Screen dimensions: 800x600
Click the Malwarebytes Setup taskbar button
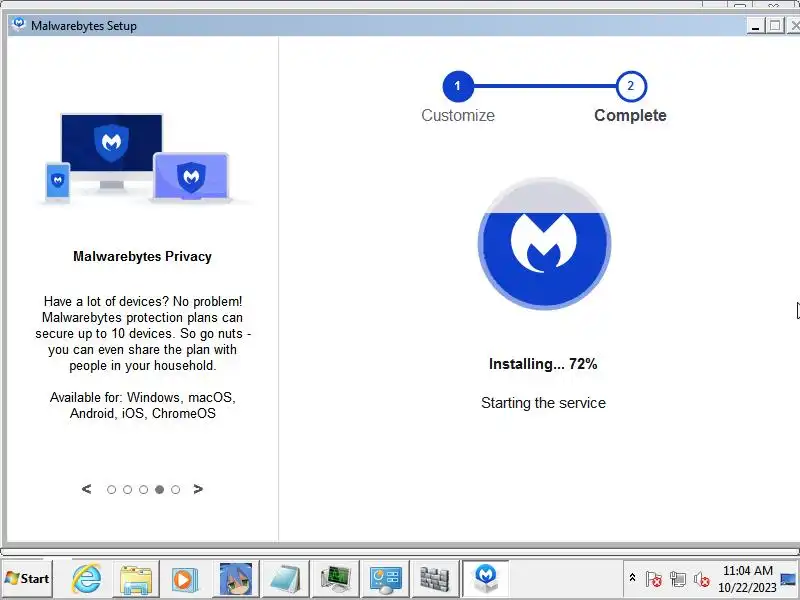[x=486, y=579]
